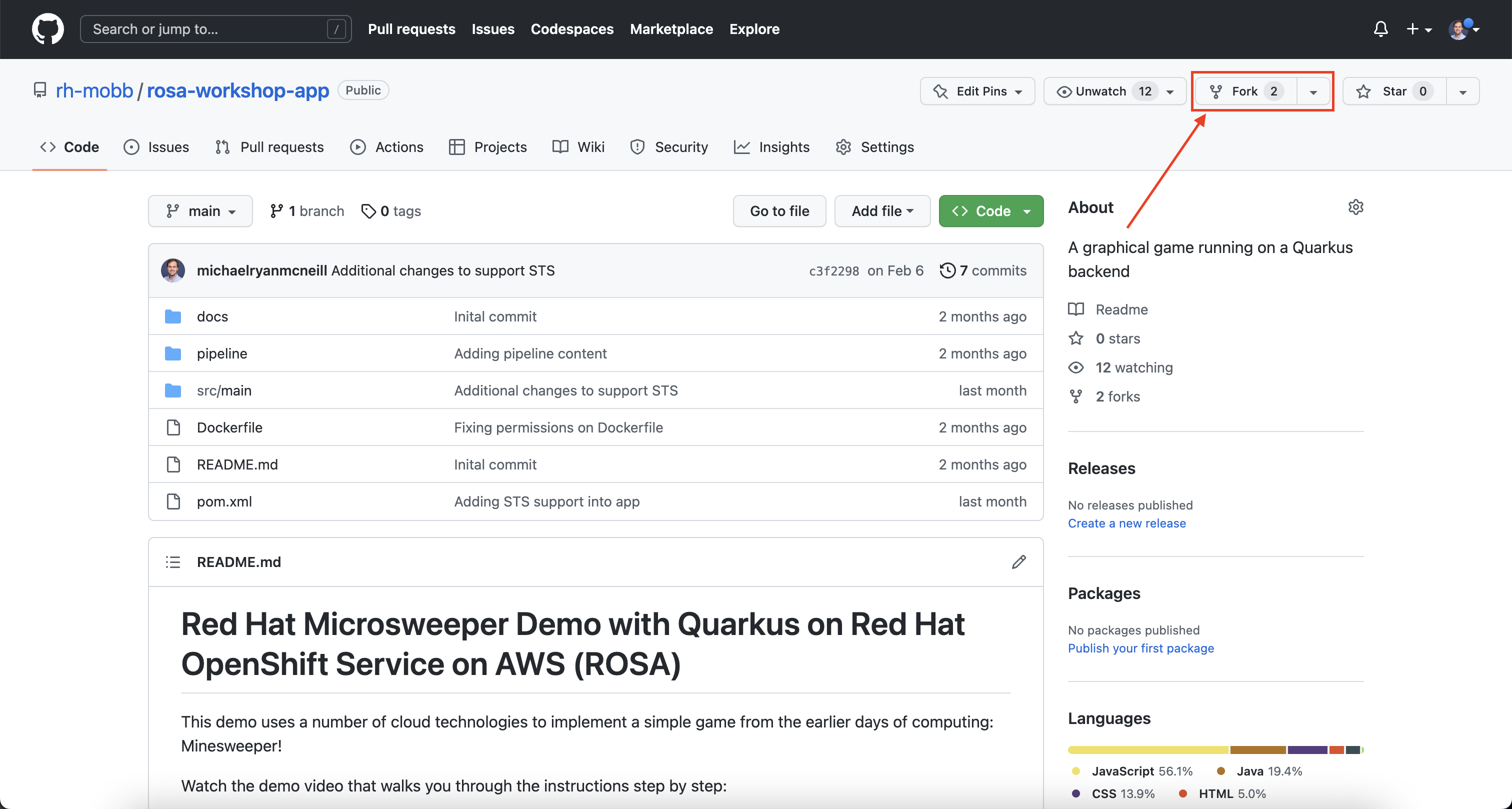The width and height of the screenshot is (1512, 809).
Task: Switch to the Actions tab
Action: pyautogui.click(x=387, y=147)
